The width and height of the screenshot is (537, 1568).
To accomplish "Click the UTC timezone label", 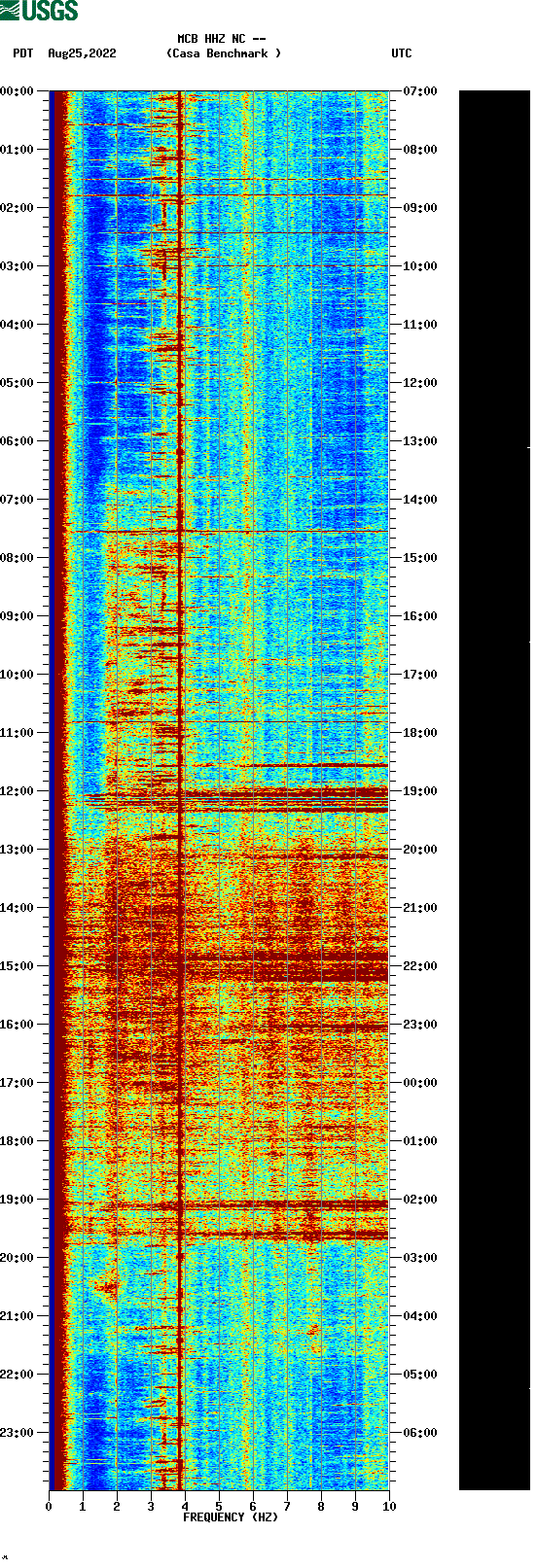I will 402,53.
